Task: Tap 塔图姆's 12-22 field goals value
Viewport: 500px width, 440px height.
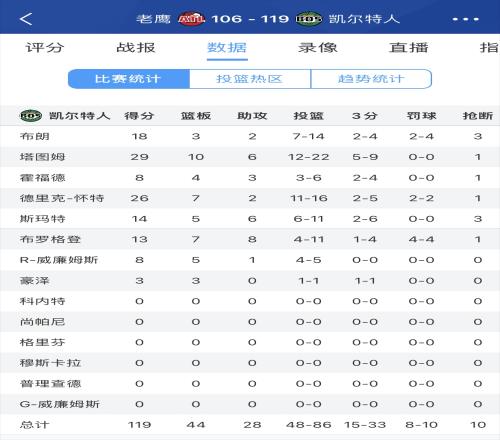Action: (x=308, y=157)
